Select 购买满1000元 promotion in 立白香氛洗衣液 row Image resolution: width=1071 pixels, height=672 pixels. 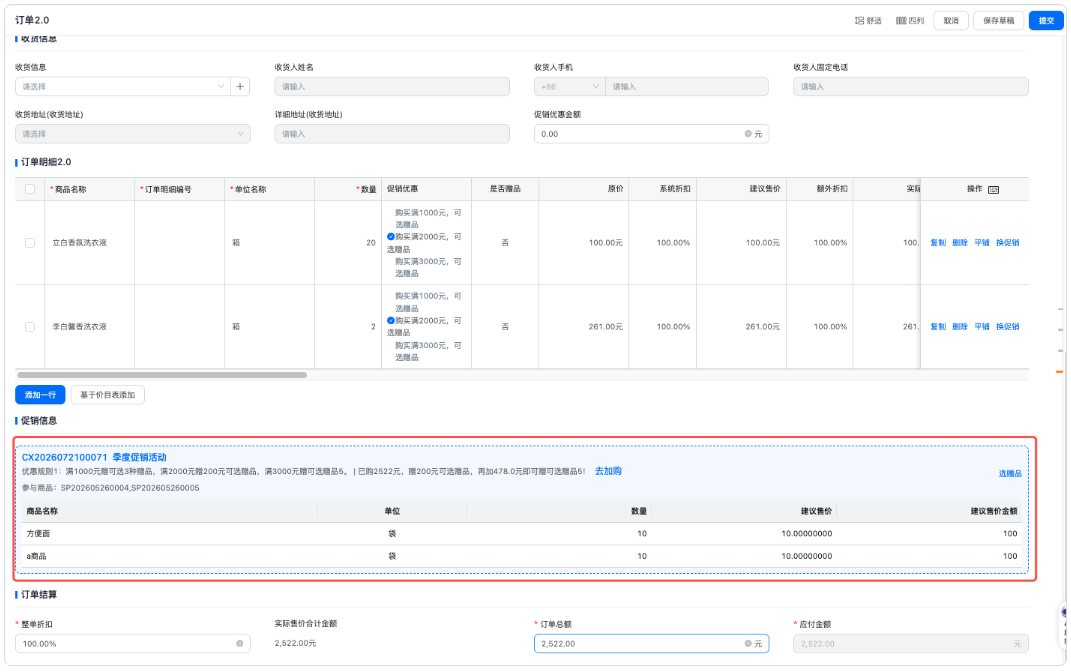pyautogui.click(x=426, y=219)
